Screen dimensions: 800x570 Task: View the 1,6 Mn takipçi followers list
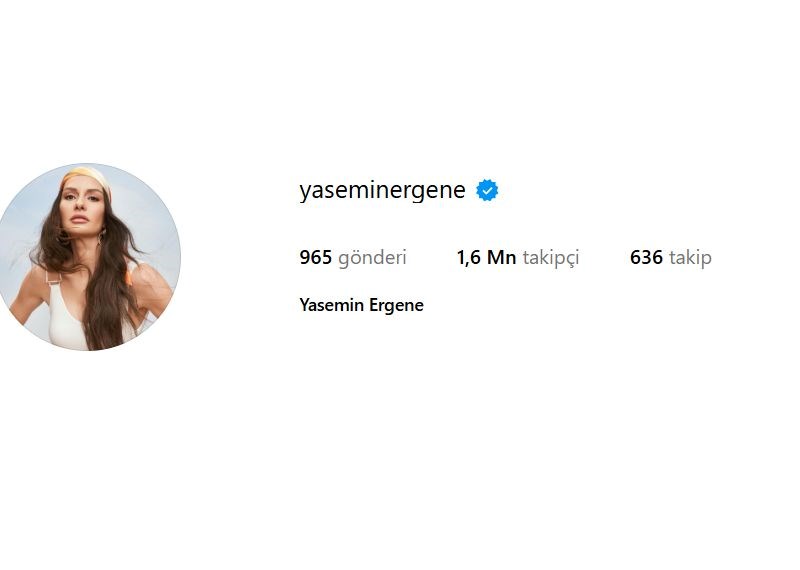pos(518,258)
